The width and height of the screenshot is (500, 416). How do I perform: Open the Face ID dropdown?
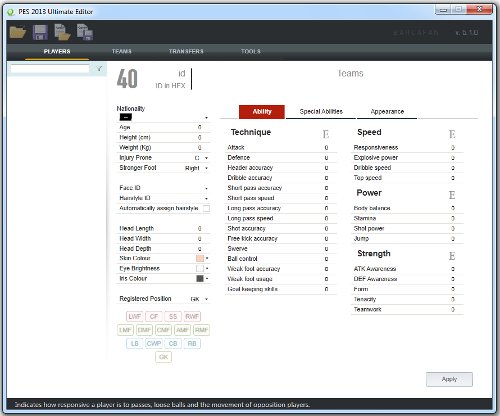(206, 188)
